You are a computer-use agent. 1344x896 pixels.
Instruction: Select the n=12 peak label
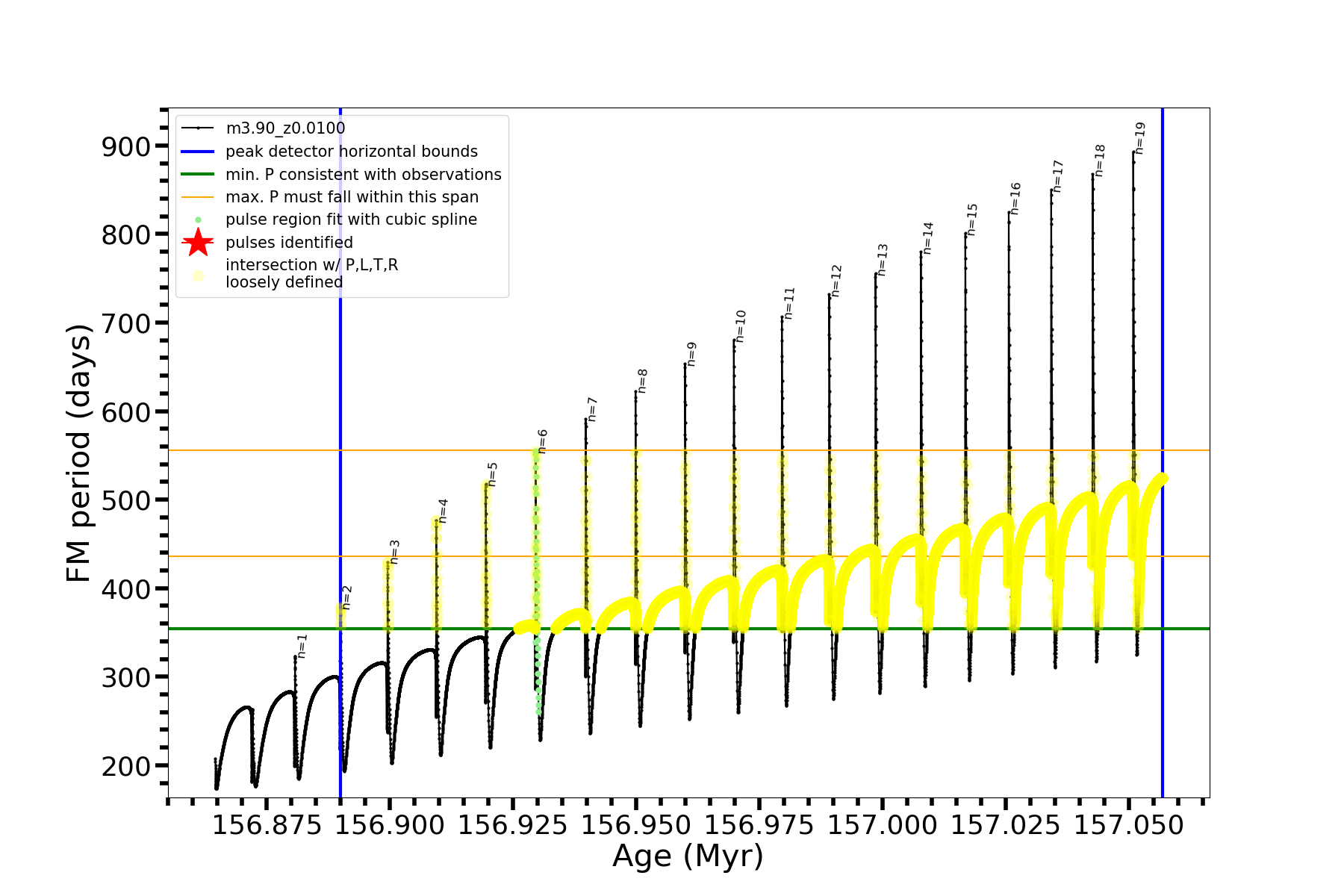[x=836, y=281]
